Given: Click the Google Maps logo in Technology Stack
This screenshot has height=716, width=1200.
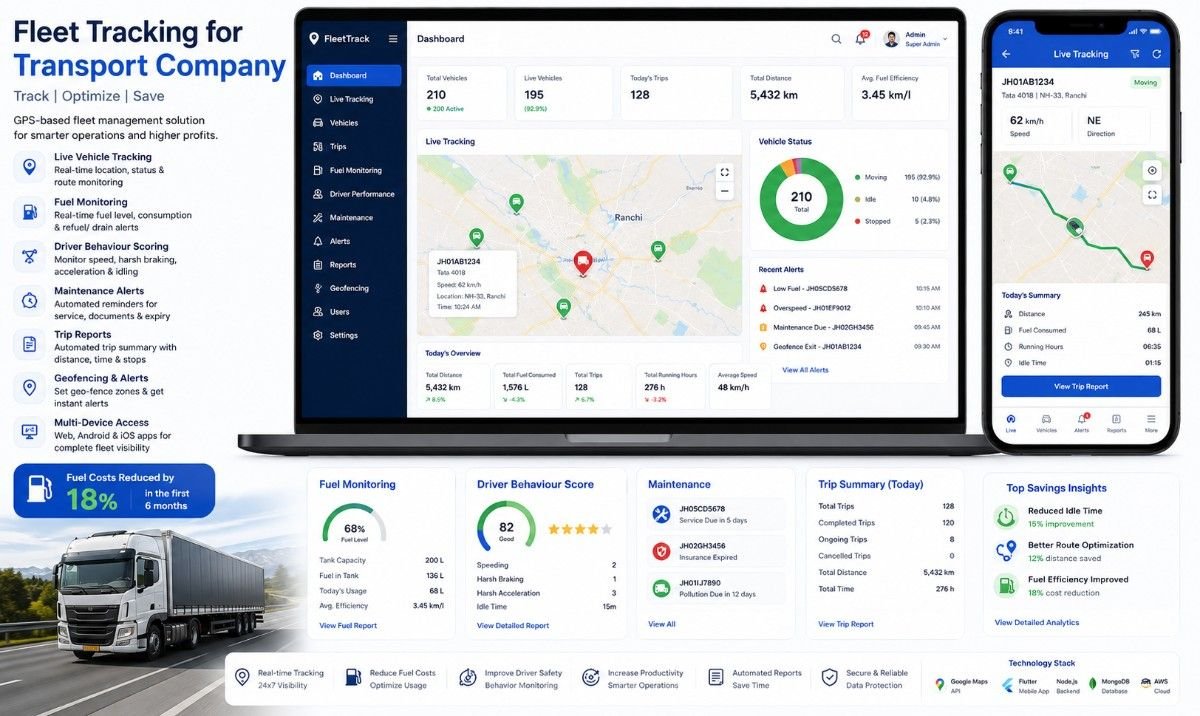Looking at the screenshot, I should (x=940, y=685).
